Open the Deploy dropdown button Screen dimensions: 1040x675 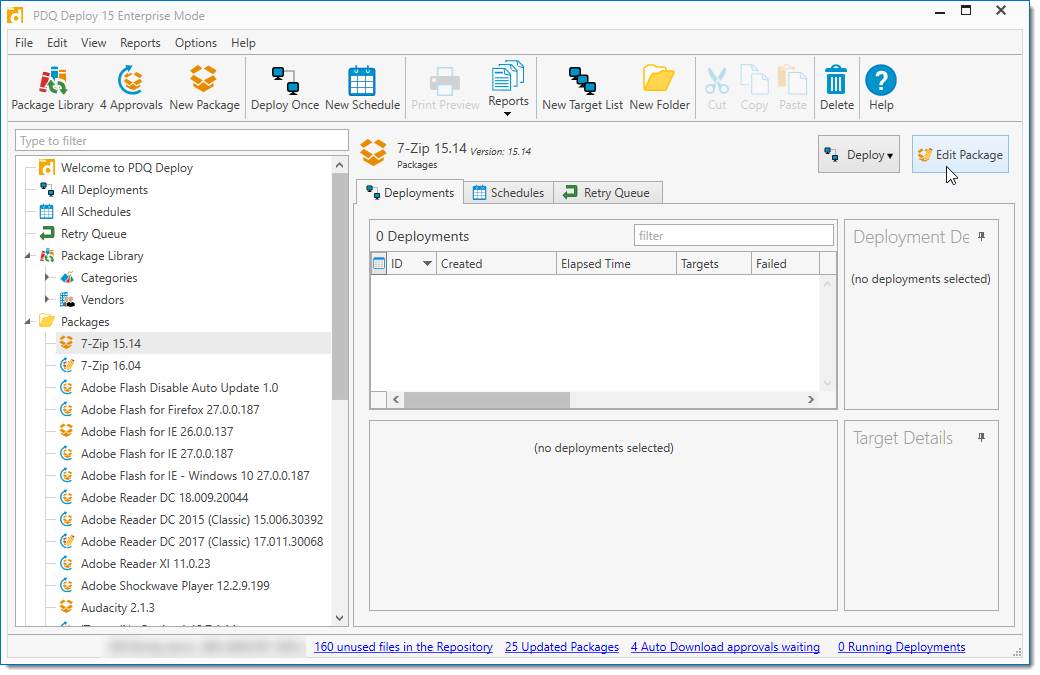click(x=859, y=154)
